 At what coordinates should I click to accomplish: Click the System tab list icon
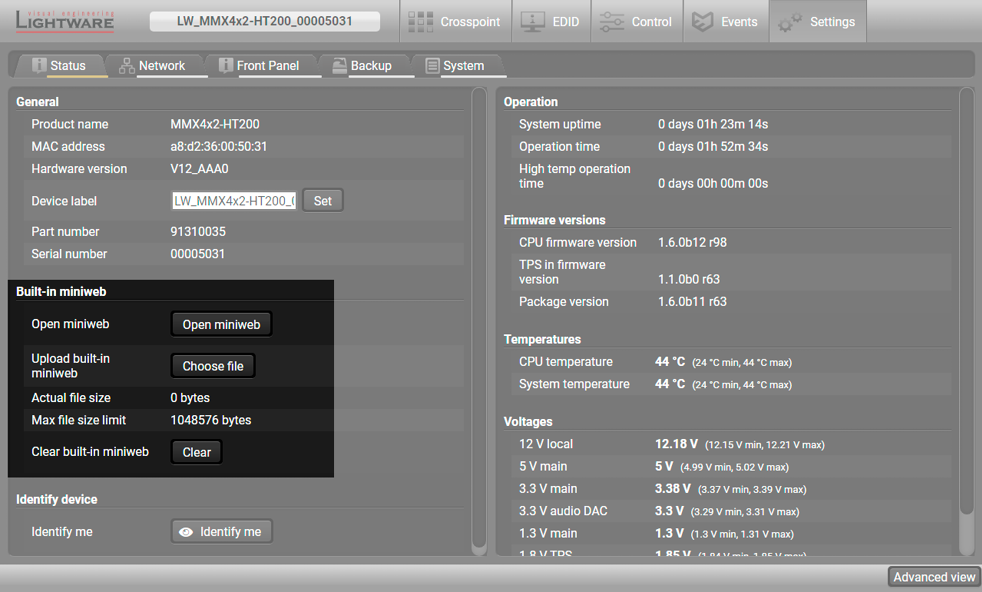click(x=432, y=66)
